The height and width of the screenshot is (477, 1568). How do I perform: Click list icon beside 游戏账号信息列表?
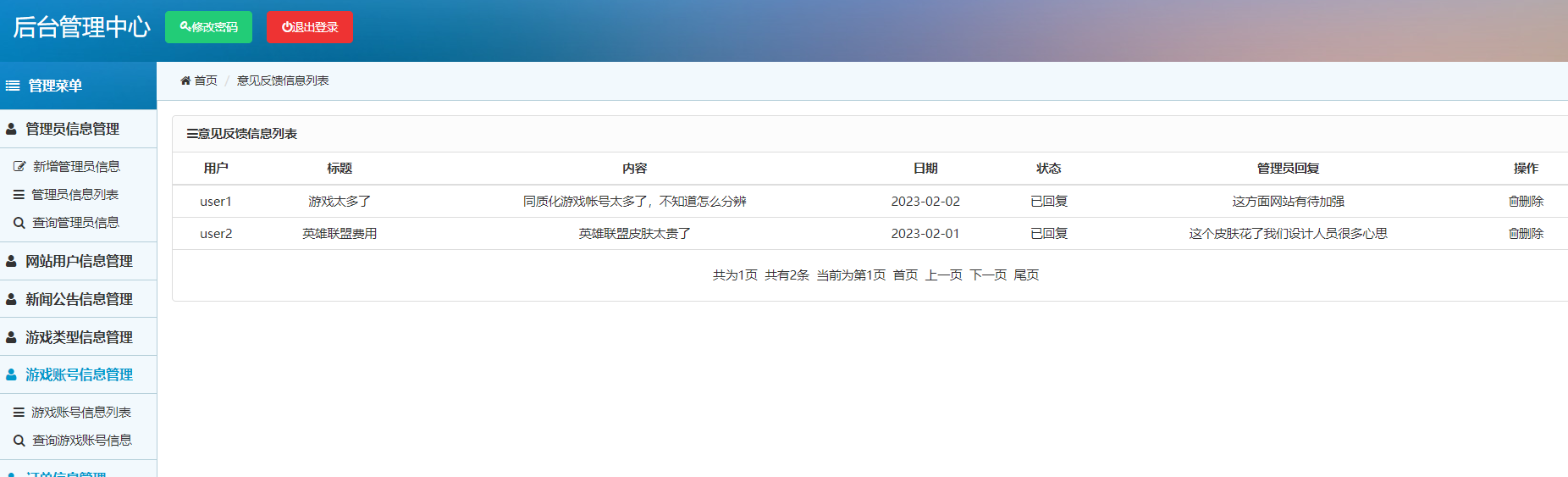coord(19,413)
